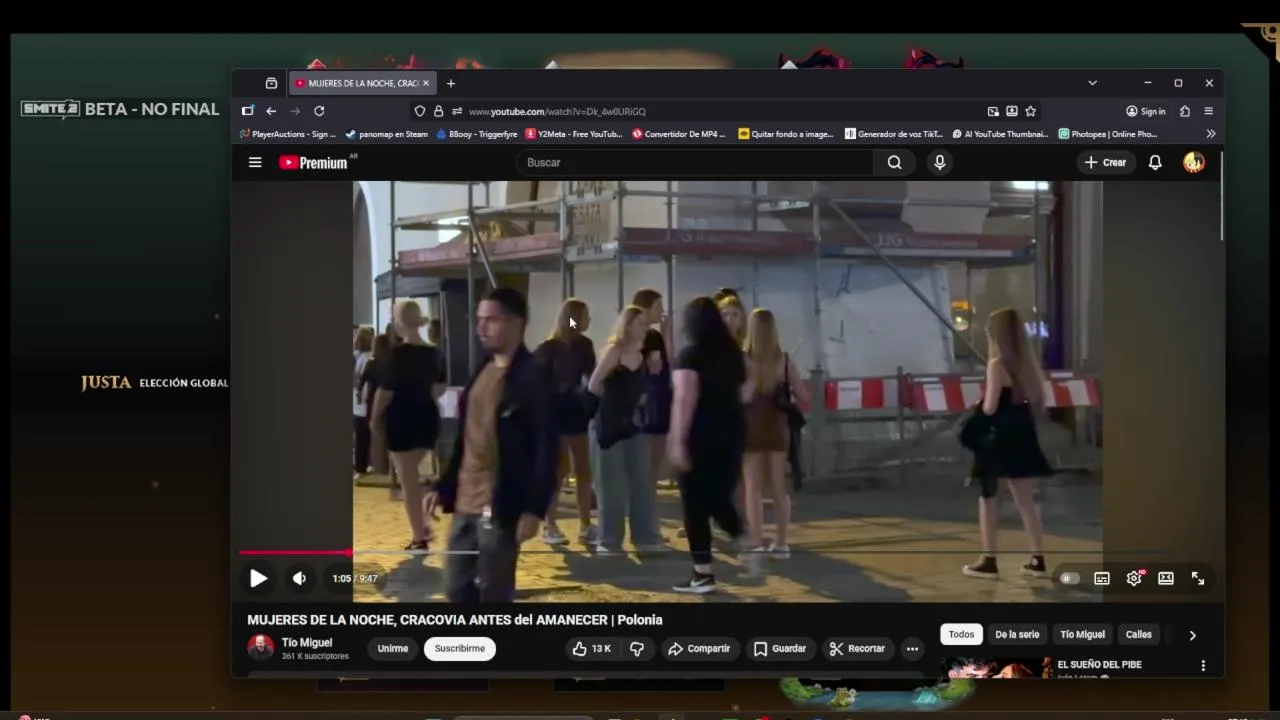The image size is (1280, 720).
Task: Go to YouTube Premium home logo
Action: pos(314,162)
